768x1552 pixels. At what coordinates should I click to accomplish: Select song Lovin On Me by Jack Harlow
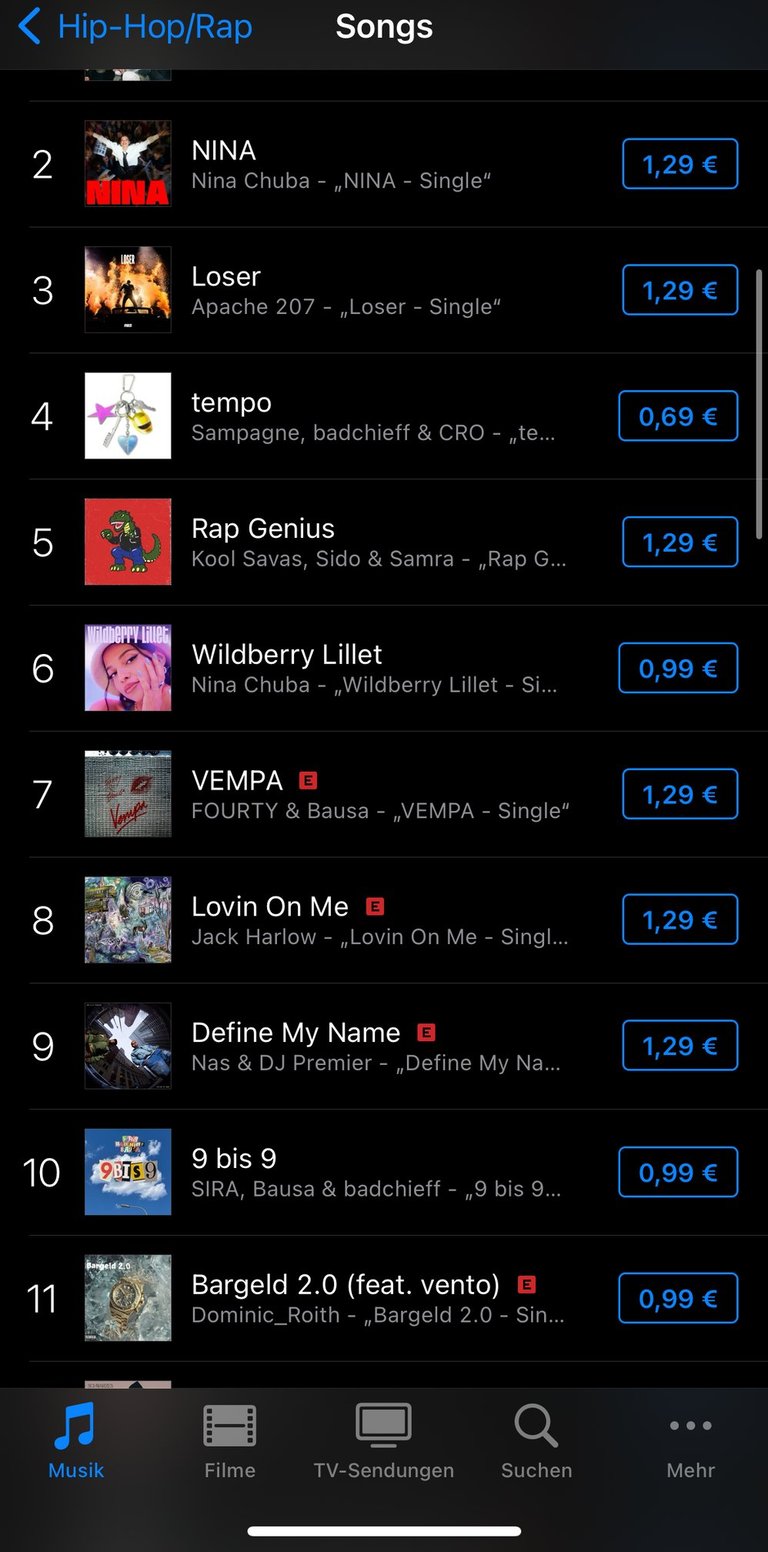click(384, 920)
